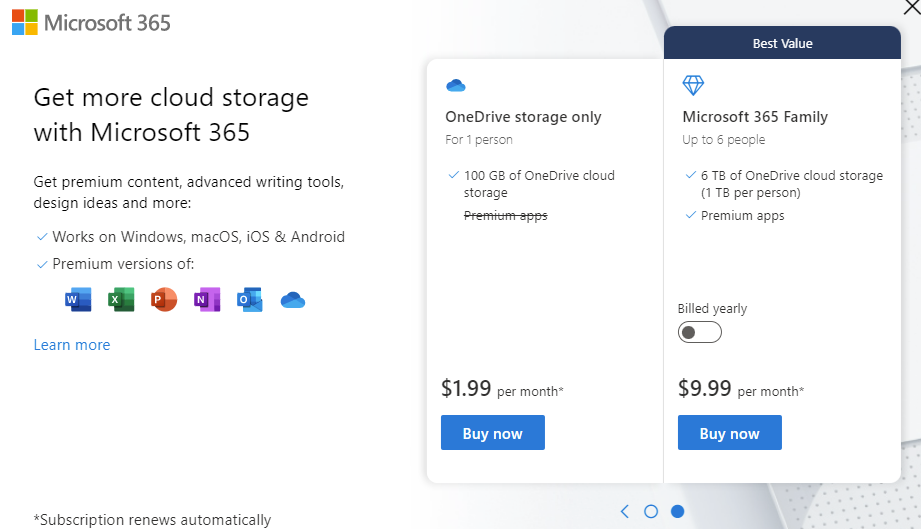Buy now the $9.99 Microsoft 365 Family plan
Screen dimensions: 921x529
730,433
